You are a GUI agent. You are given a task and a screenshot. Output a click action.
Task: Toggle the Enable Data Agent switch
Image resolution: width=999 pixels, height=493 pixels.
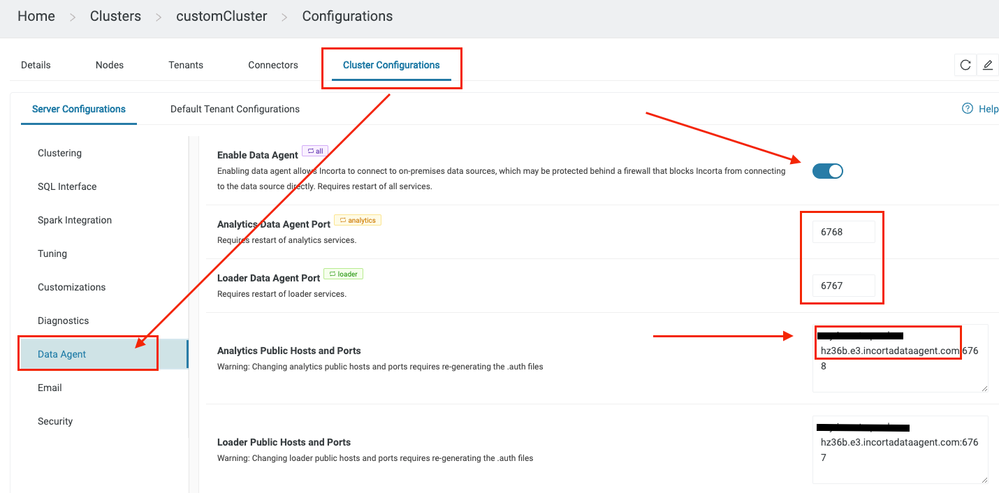[x=827, y=171]
